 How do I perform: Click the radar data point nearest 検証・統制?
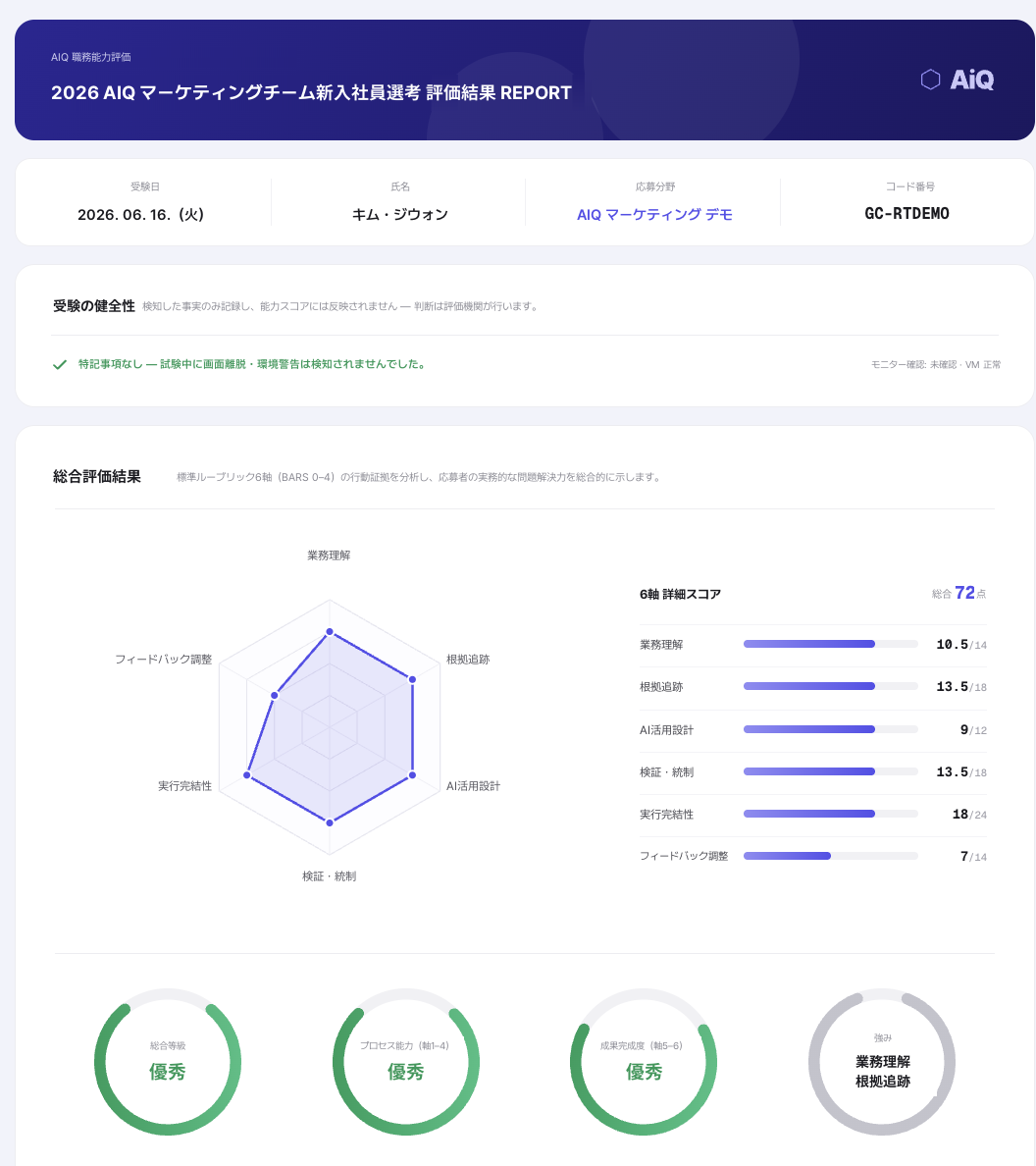pos(330,822)
